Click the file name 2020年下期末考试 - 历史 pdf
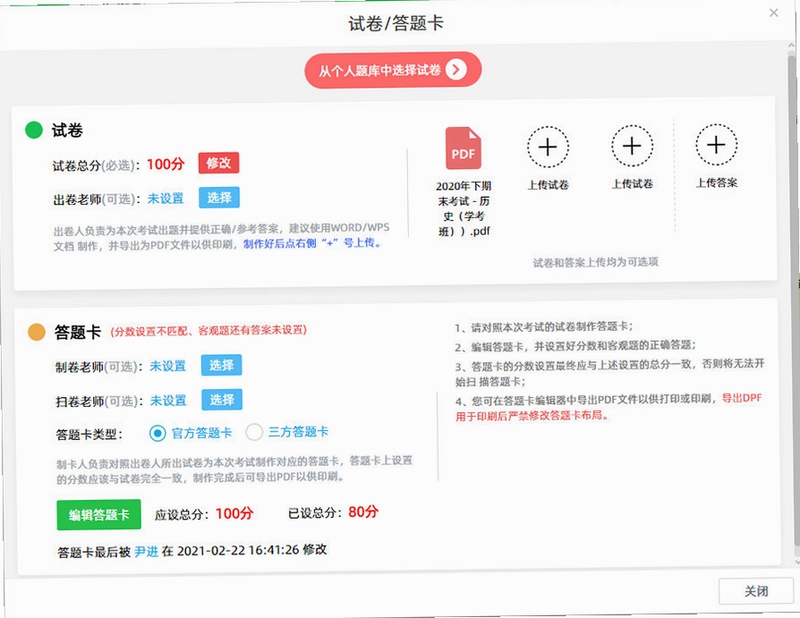Screen dimensions: 800x618 point(464,209)
